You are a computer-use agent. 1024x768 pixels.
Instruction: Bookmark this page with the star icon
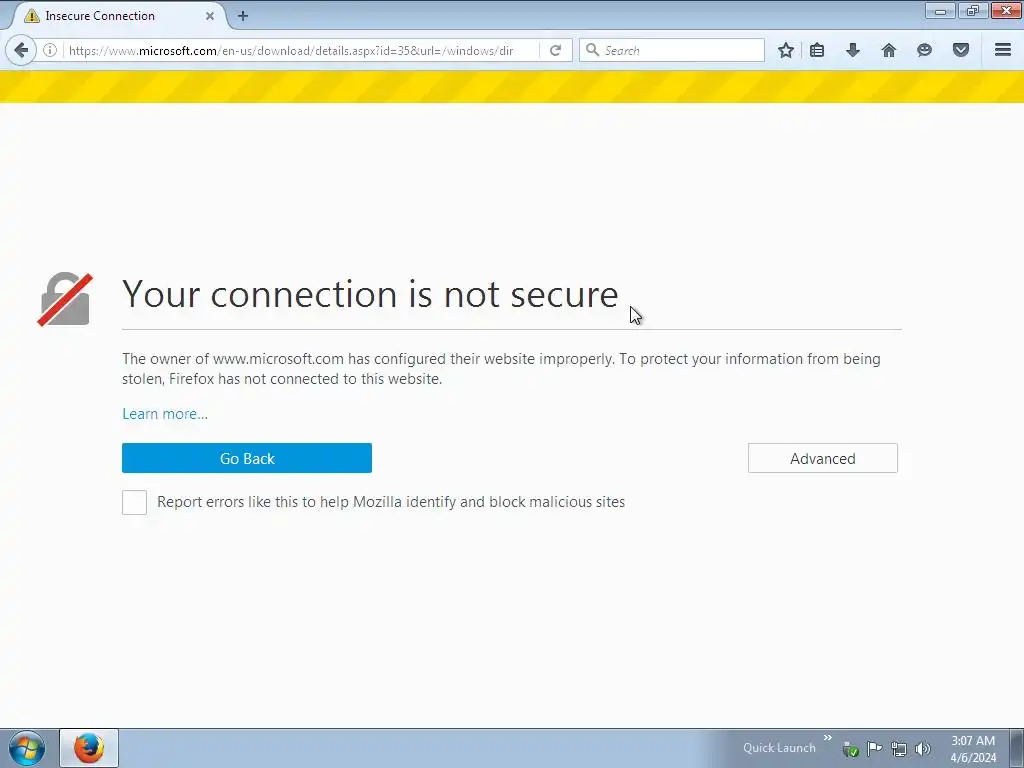click(786, 50)
